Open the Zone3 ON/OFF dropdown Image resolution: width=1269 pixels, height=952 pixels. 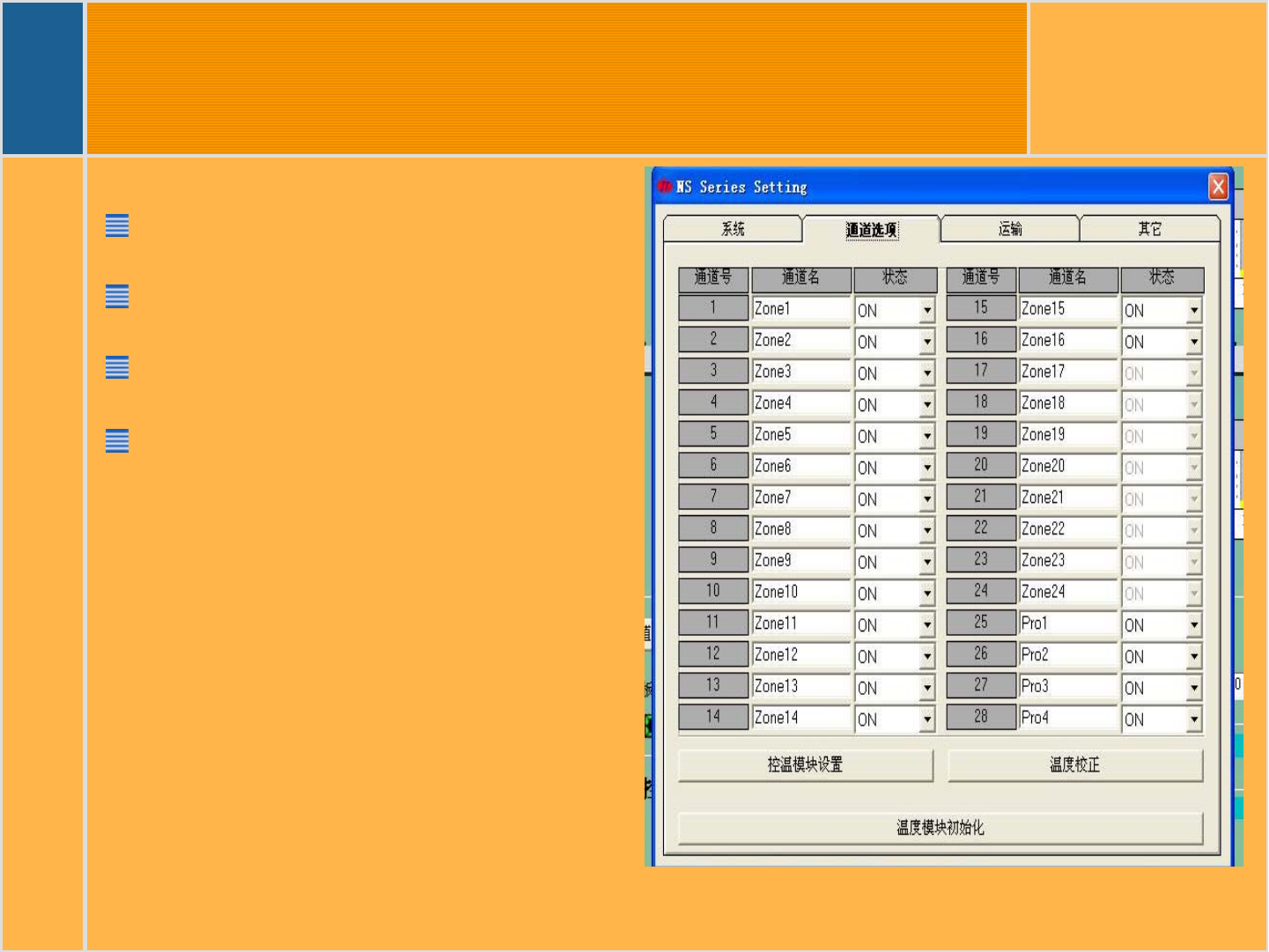926,373
